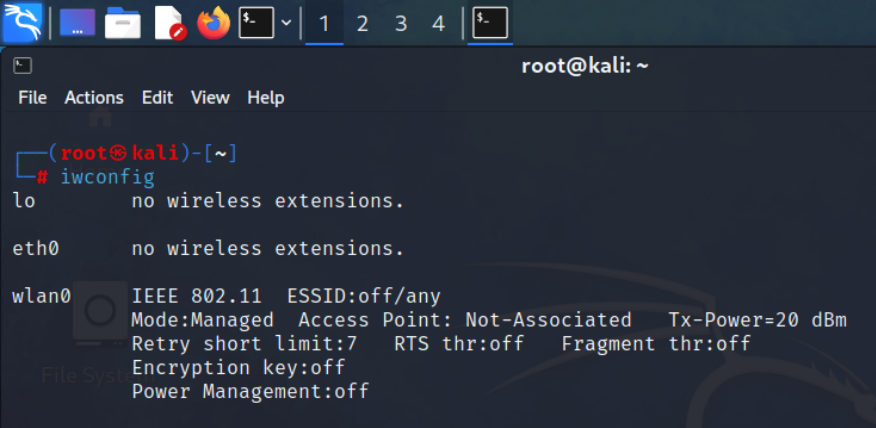The height and width of the screenshot is (428, 876).
Task: Go to workspace 3
Action: click(400, 23)
